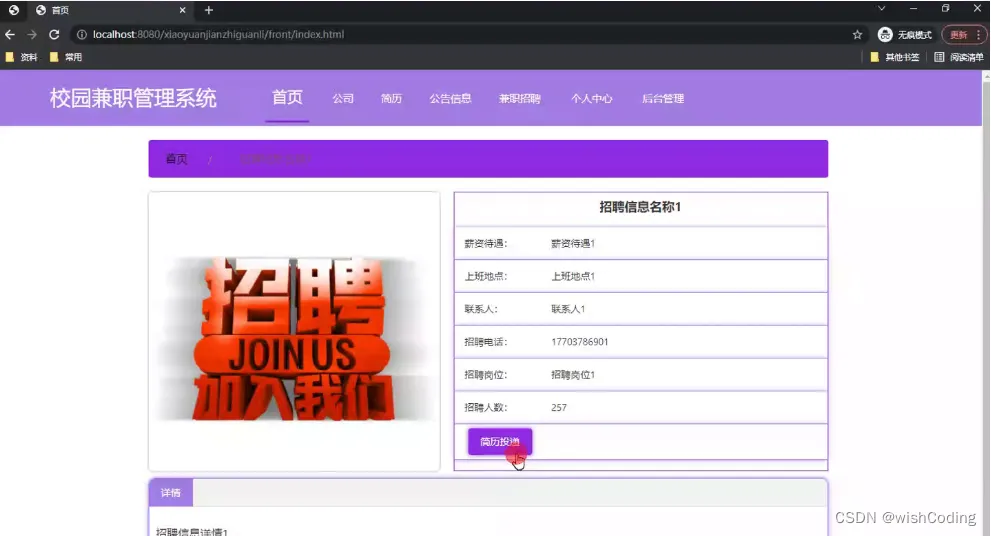
Task: Open the 阅读清单 reading list
Action: point(959,57)
